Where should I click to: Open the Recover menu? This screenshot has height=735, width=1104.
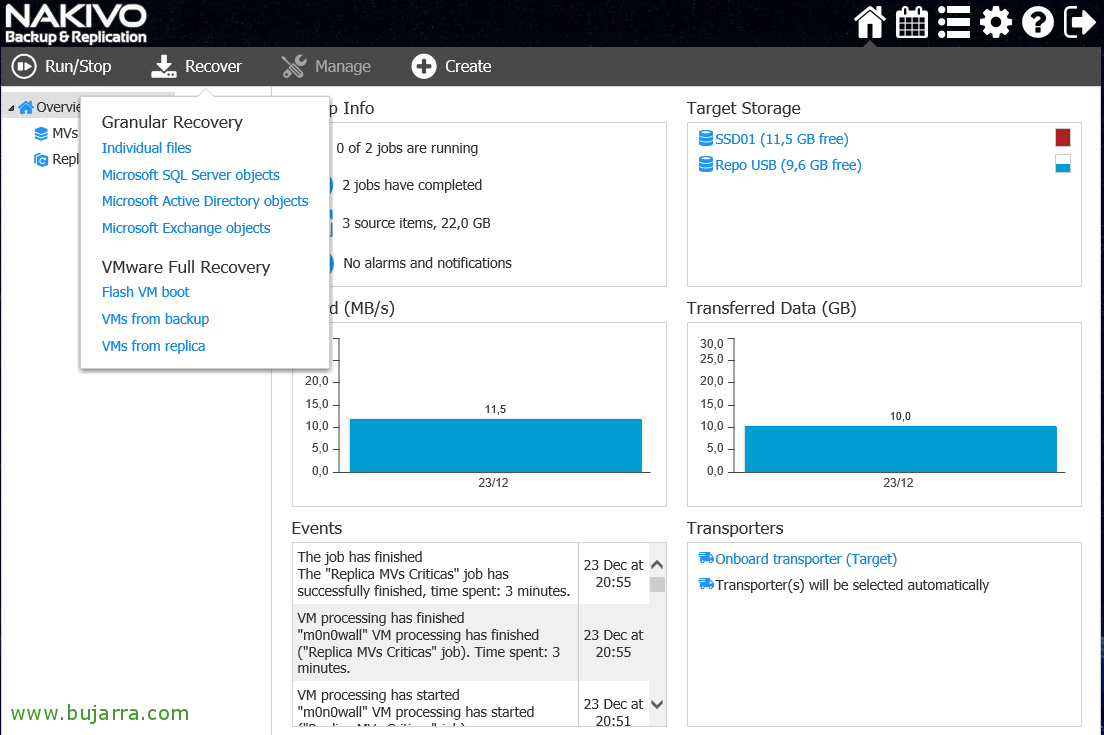196,66
